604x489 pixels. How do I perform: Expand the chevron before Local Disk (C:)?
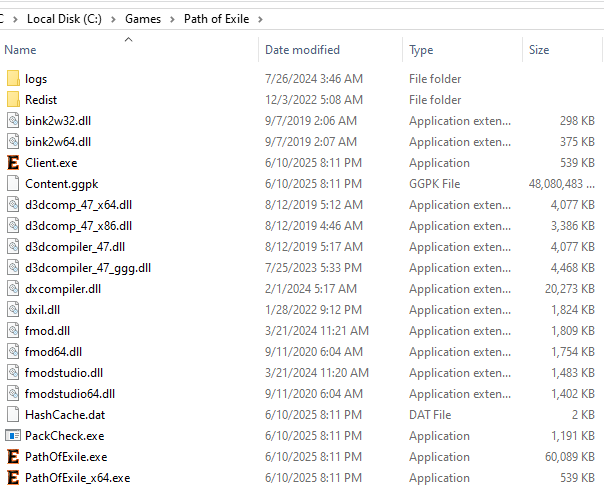(x=15, y=19)
